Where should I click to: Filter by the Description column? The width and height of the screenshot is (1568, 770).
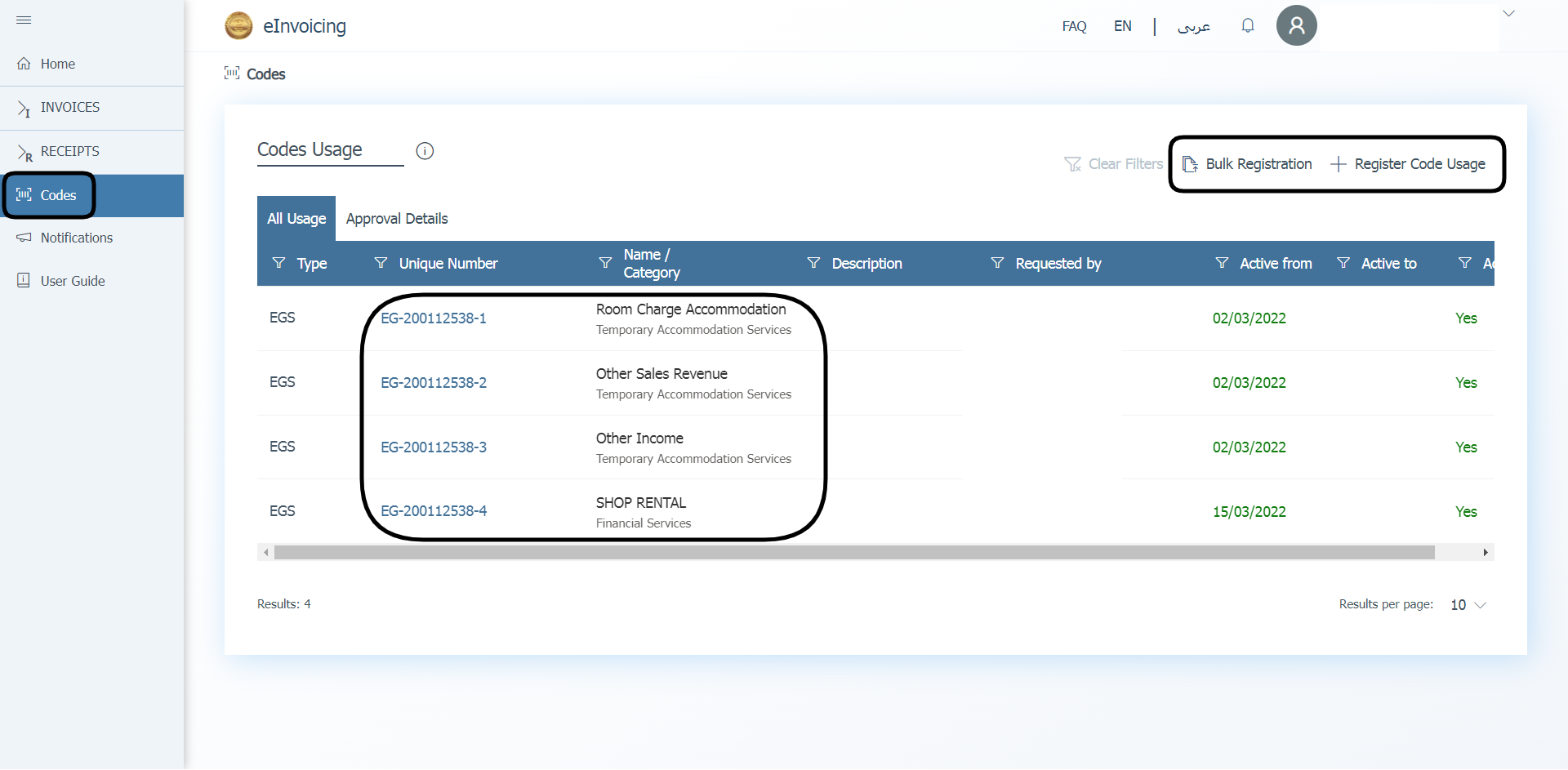[813, 263]
